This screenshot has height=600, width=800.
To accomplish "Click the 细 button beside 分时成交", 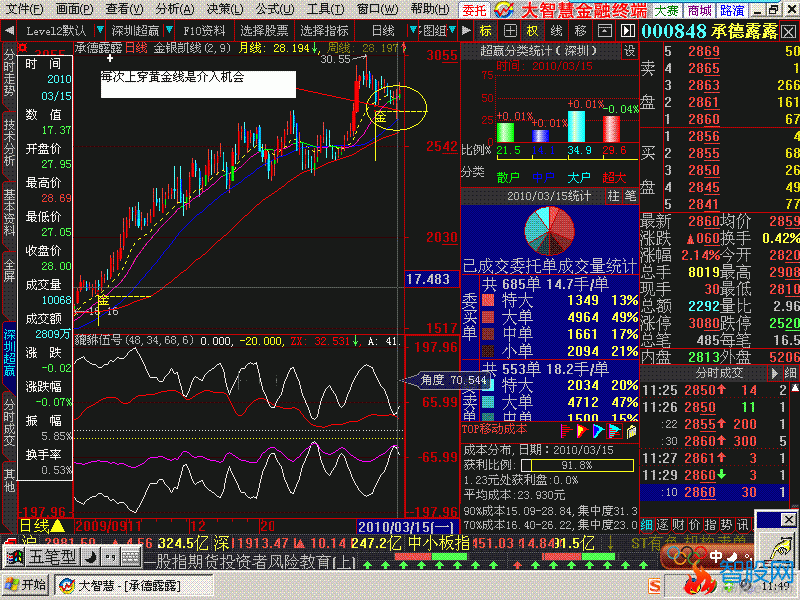I will point(790,373).
